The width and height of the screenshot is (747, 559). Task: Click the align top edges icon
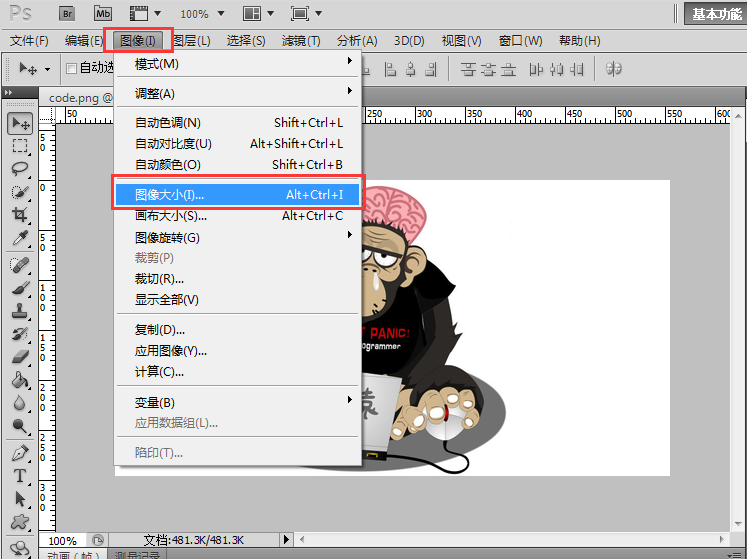[x=468, y=70]
